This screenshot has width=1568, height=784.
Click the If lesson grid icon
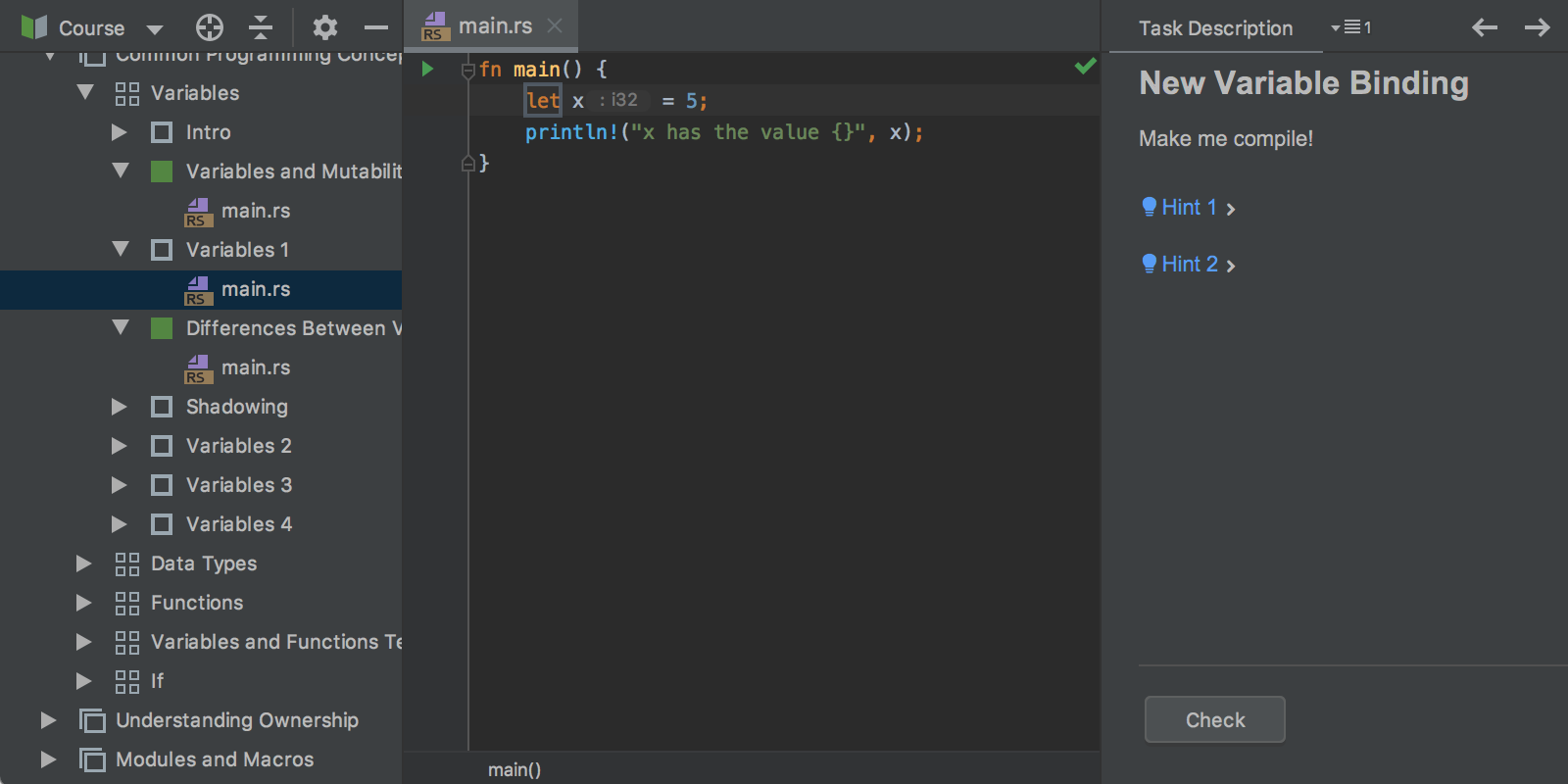(127, 681)
